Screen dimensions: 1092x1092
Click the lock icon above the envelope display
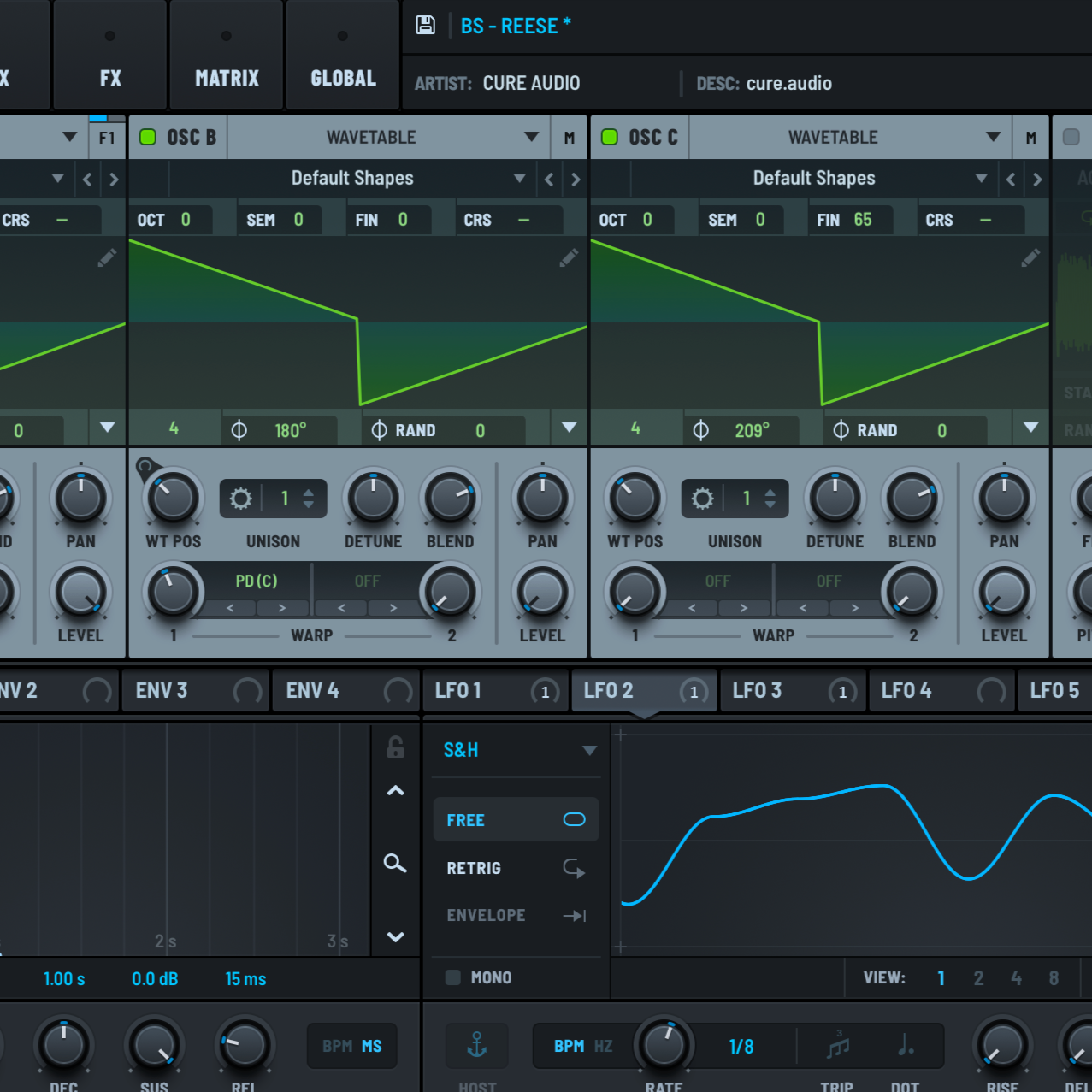tap(394, 747)
